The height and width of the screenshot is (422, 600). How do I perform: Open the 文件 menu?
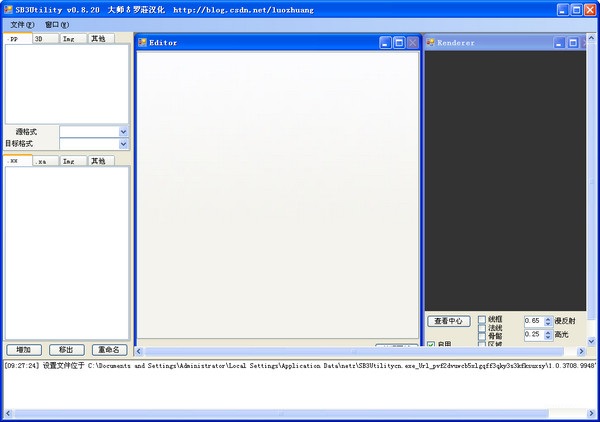22,25
